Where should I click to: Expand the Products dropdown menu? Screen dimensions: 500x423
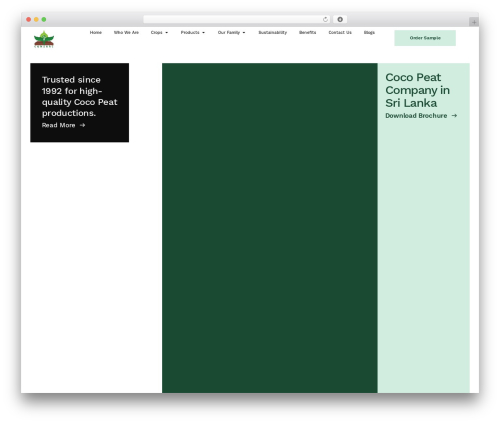tap(193, 32)
